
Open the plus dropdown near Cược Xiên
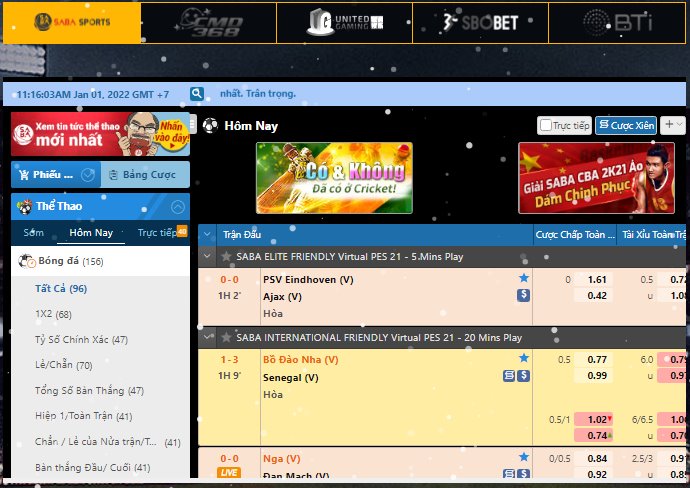click(x=672, y=125)
